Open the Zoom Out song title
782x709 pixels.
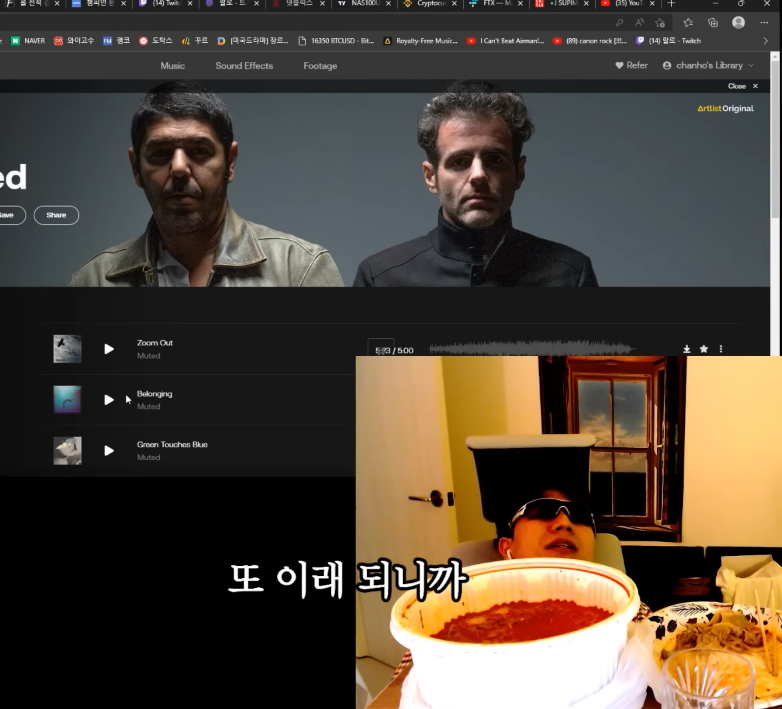coord(155,343)
